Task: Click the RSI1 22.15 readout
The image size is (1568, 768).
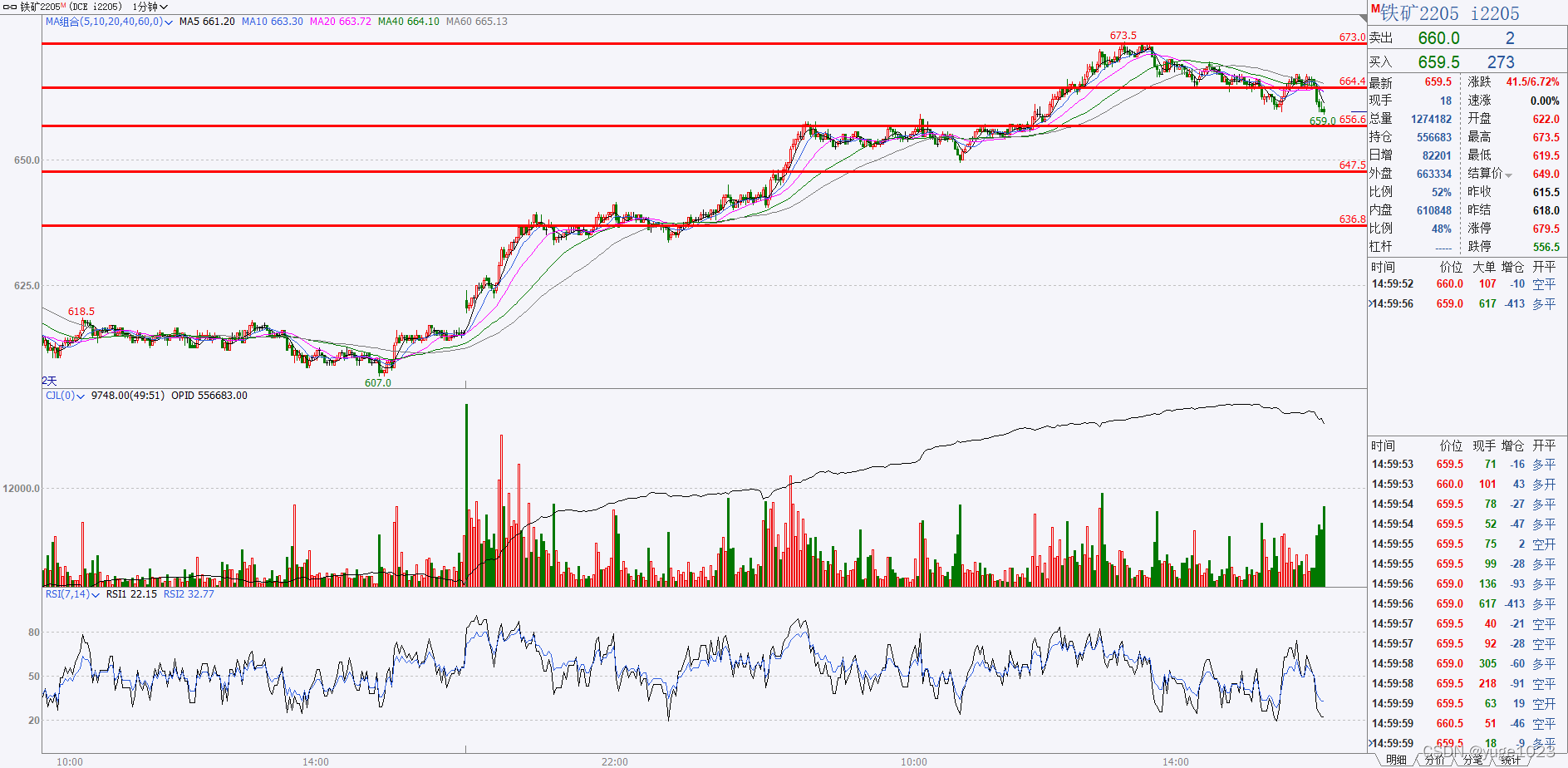Action: 131,594
